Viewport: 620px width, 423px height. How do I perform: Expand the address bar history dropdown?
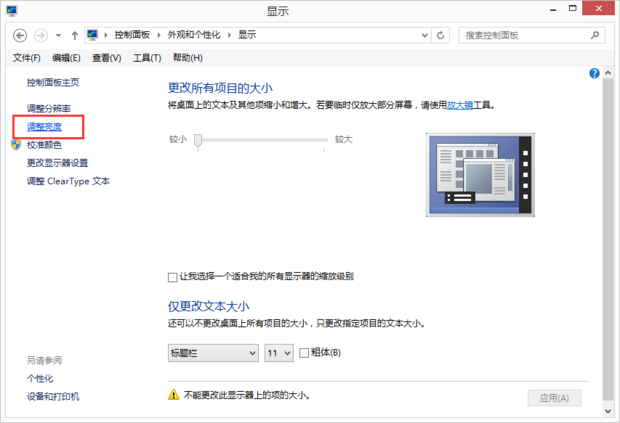425,36
